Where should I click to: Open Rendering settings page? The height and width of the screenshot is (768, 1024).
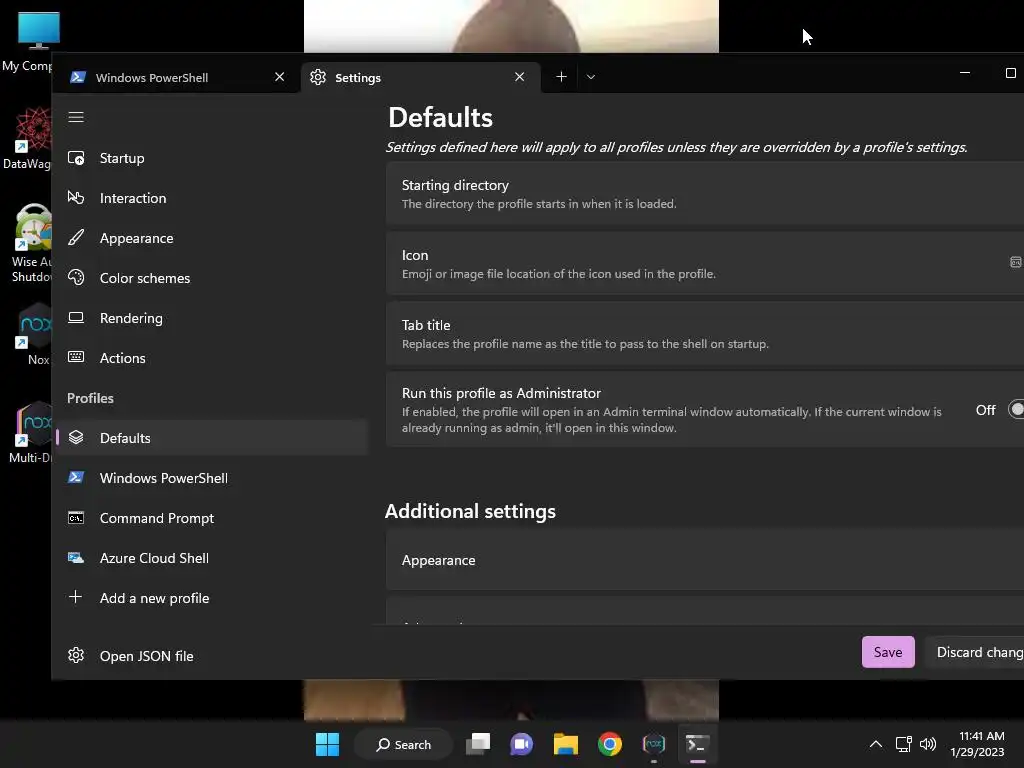coord(212,318)
